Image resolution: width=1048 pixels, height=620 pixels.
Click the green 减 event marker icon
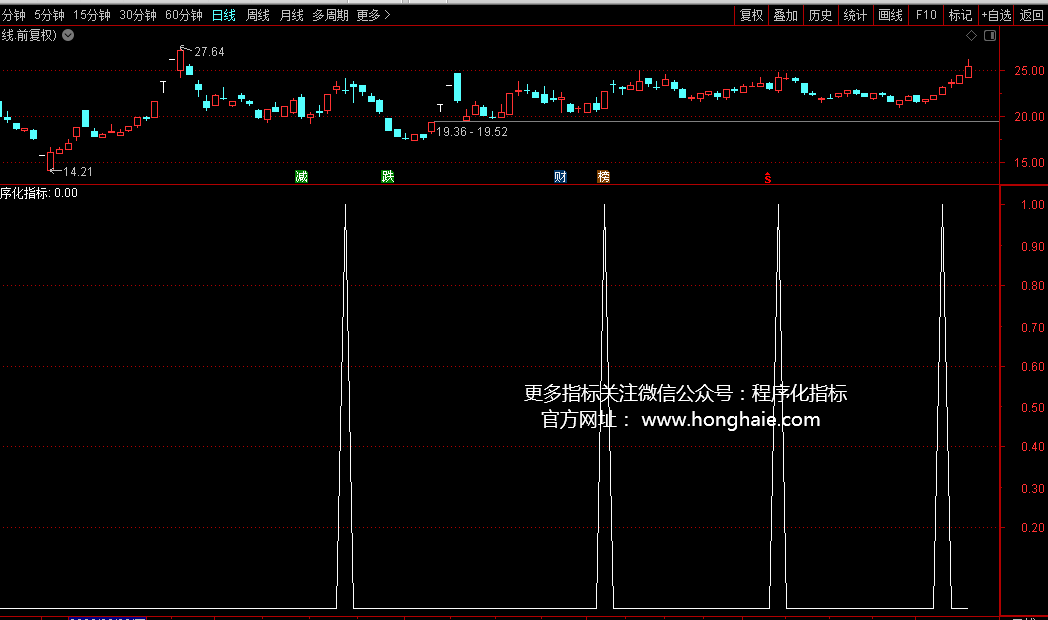[x=301, y=177]
